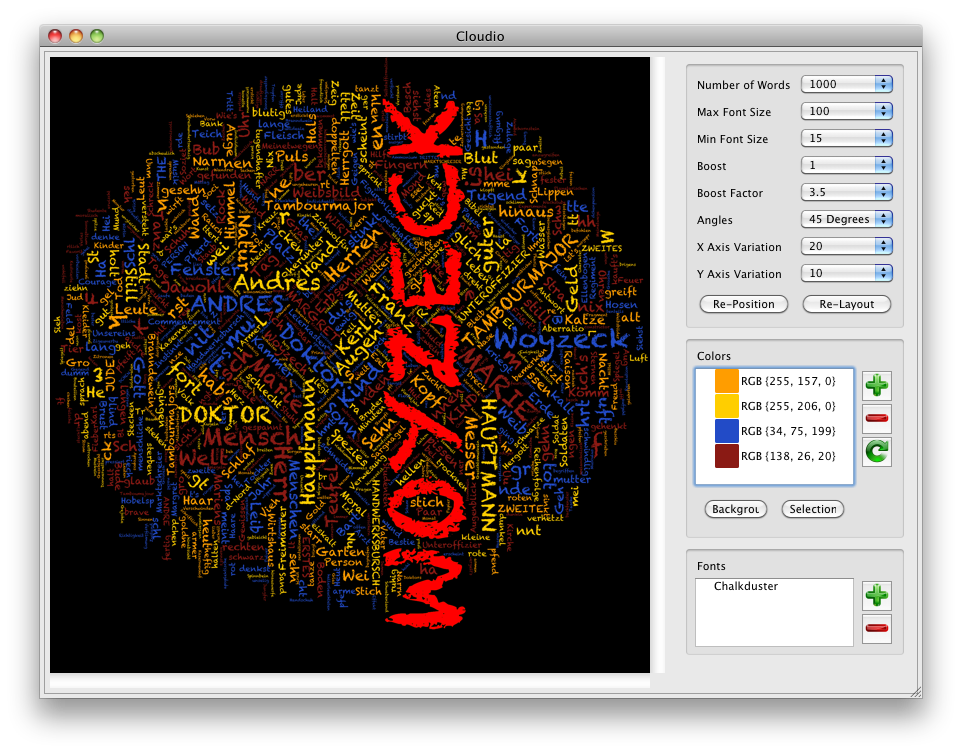This screenshot has height=753, width=962.
Task: Expand the Angles 45 Degrees dropdown
Action: pyautogui.click(x=846, y=219)
